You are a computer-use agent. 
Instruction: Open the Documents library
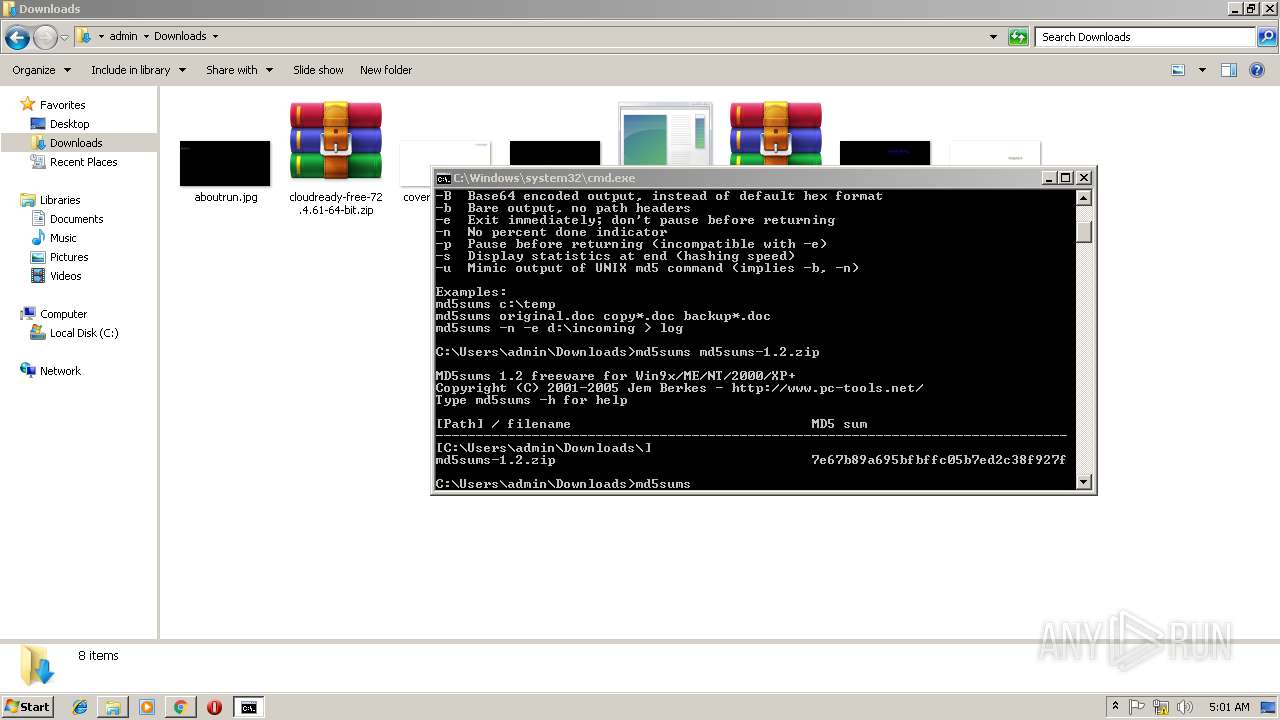coord(76,219)
